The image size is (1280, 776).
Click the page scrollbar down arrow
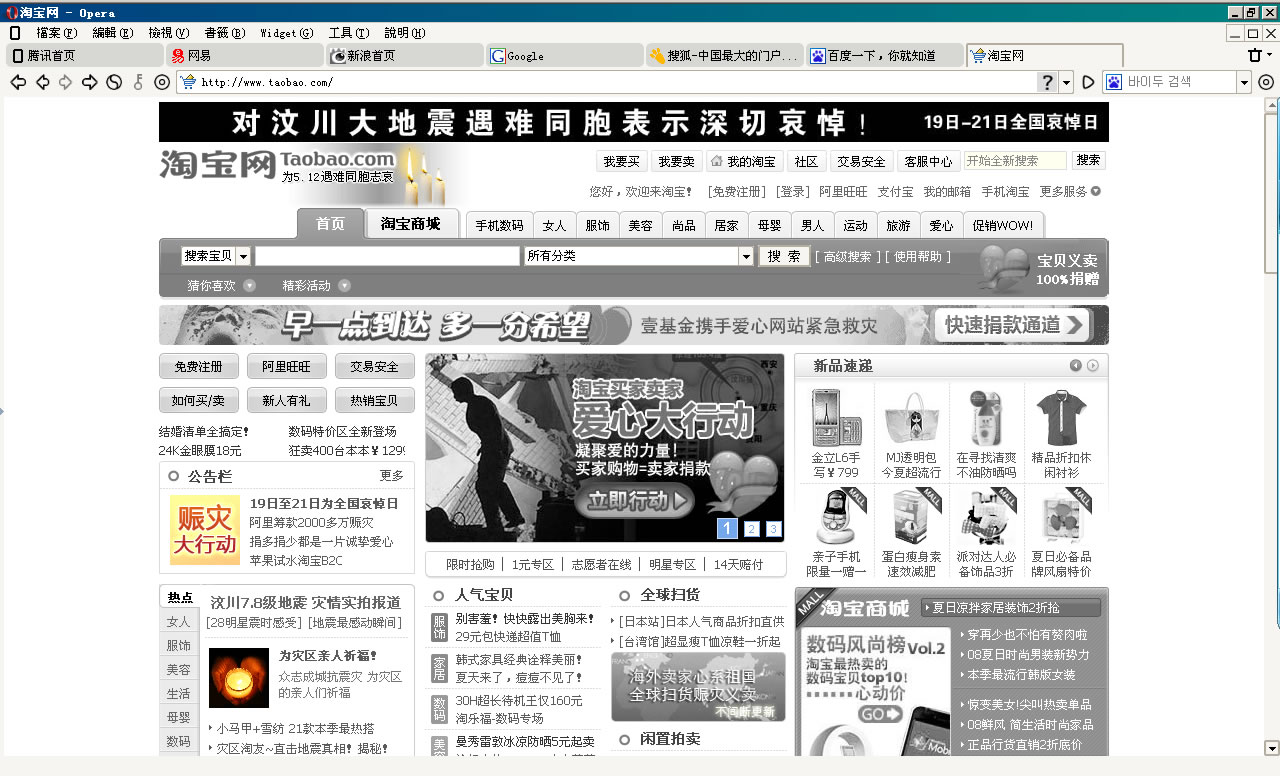pos(1271,748)
